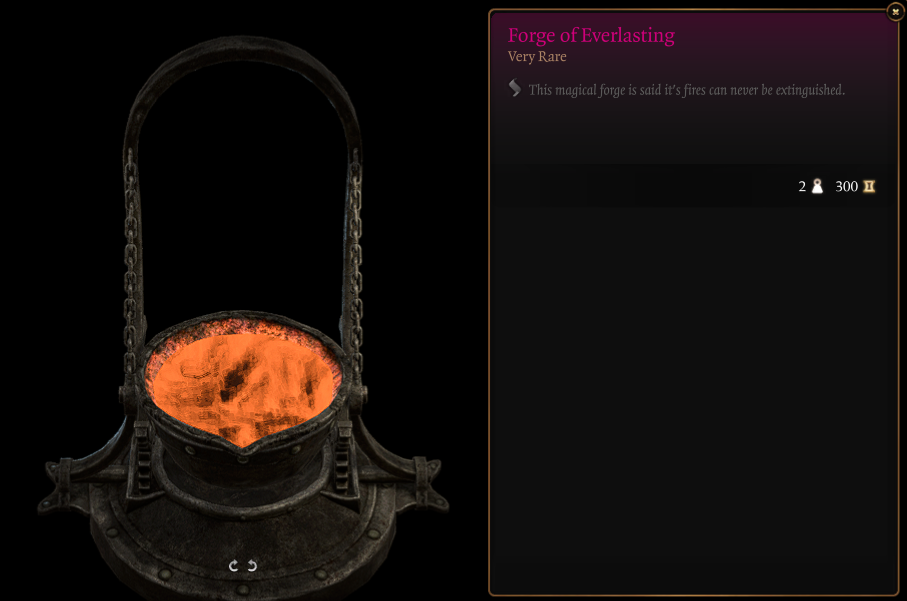Click the swirl icon before the description
The image size is (907, 601).
click(514, 87)
